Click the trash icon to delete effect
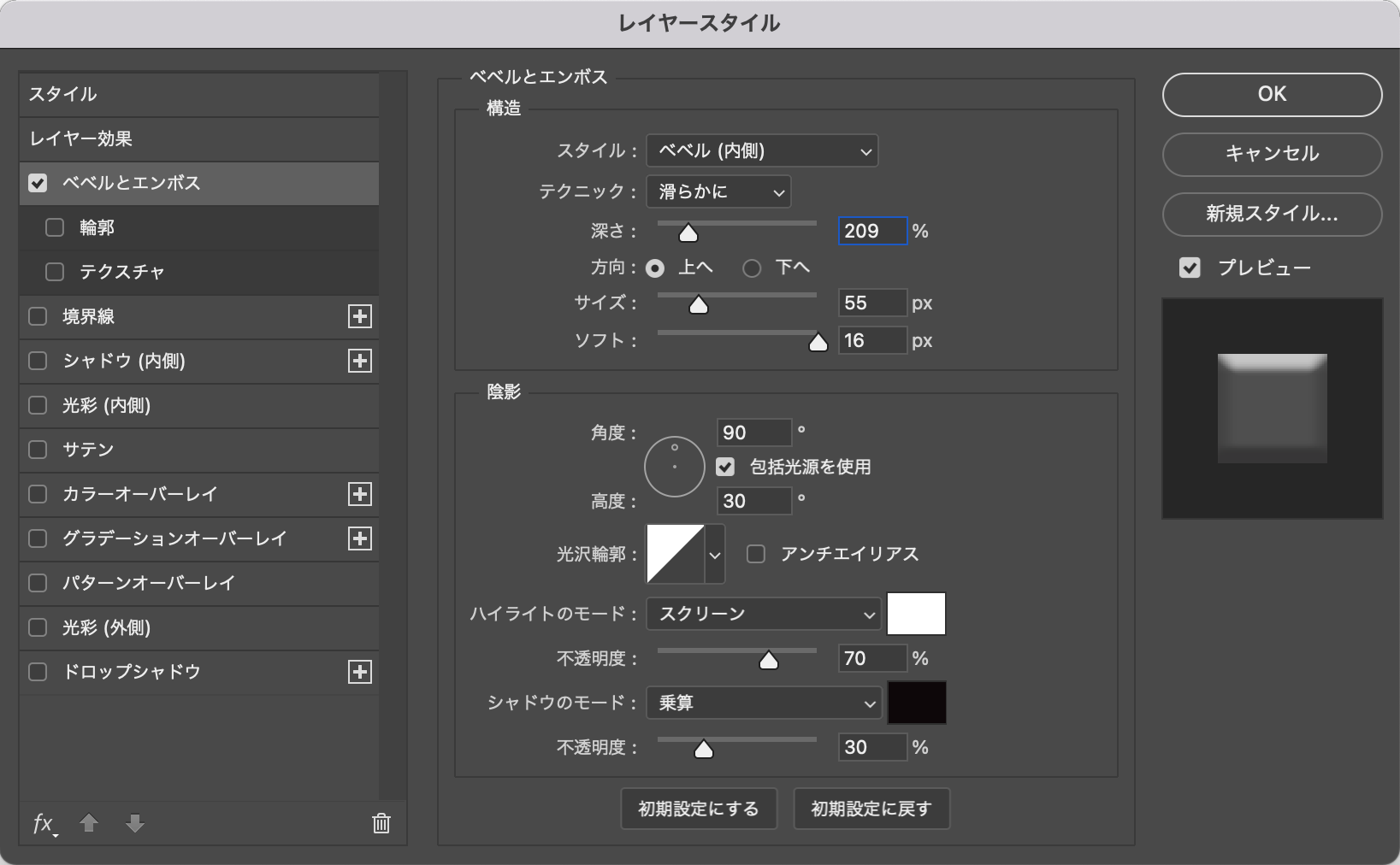1400x865 pixels. 381,823
